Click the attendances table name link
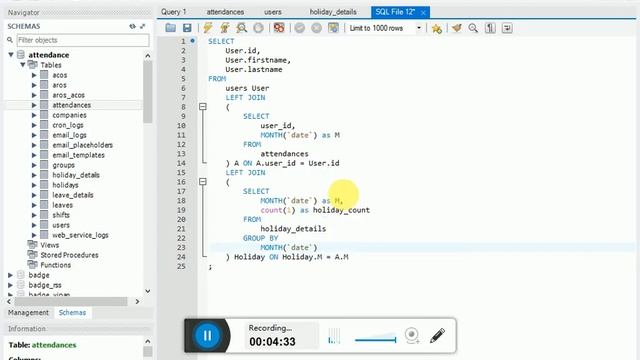Image resolution: width=640 pixels, height=360 pixels. point(54,345)
